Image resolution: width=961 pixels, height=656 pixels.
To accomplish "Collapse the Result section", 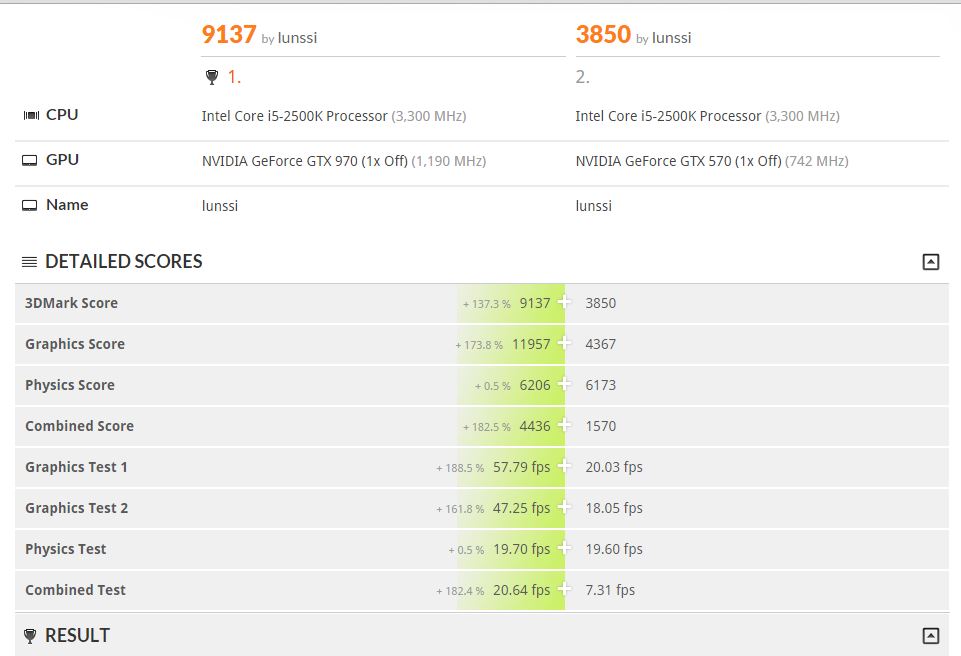I will pyautogui.click(x=930, y=636).
